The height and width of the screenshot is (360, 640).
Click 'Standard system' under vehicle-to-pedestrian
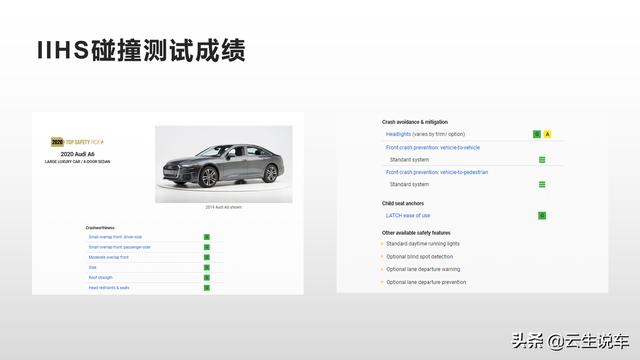click(x=409, y=184)
